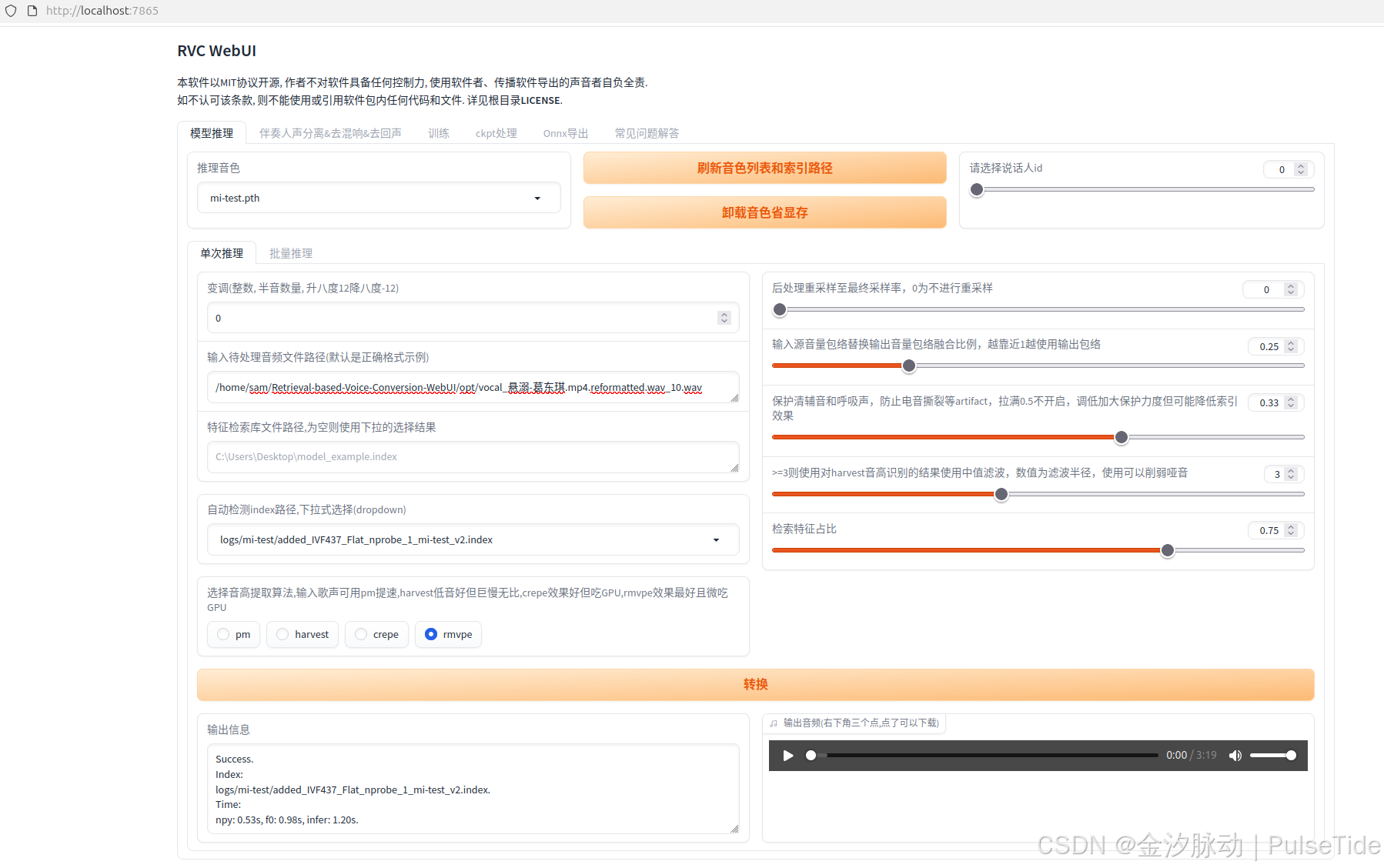Click the resample rate stepper showing 0
Viewport: 1384px width, 868px height.
[x=1291, y=289]
